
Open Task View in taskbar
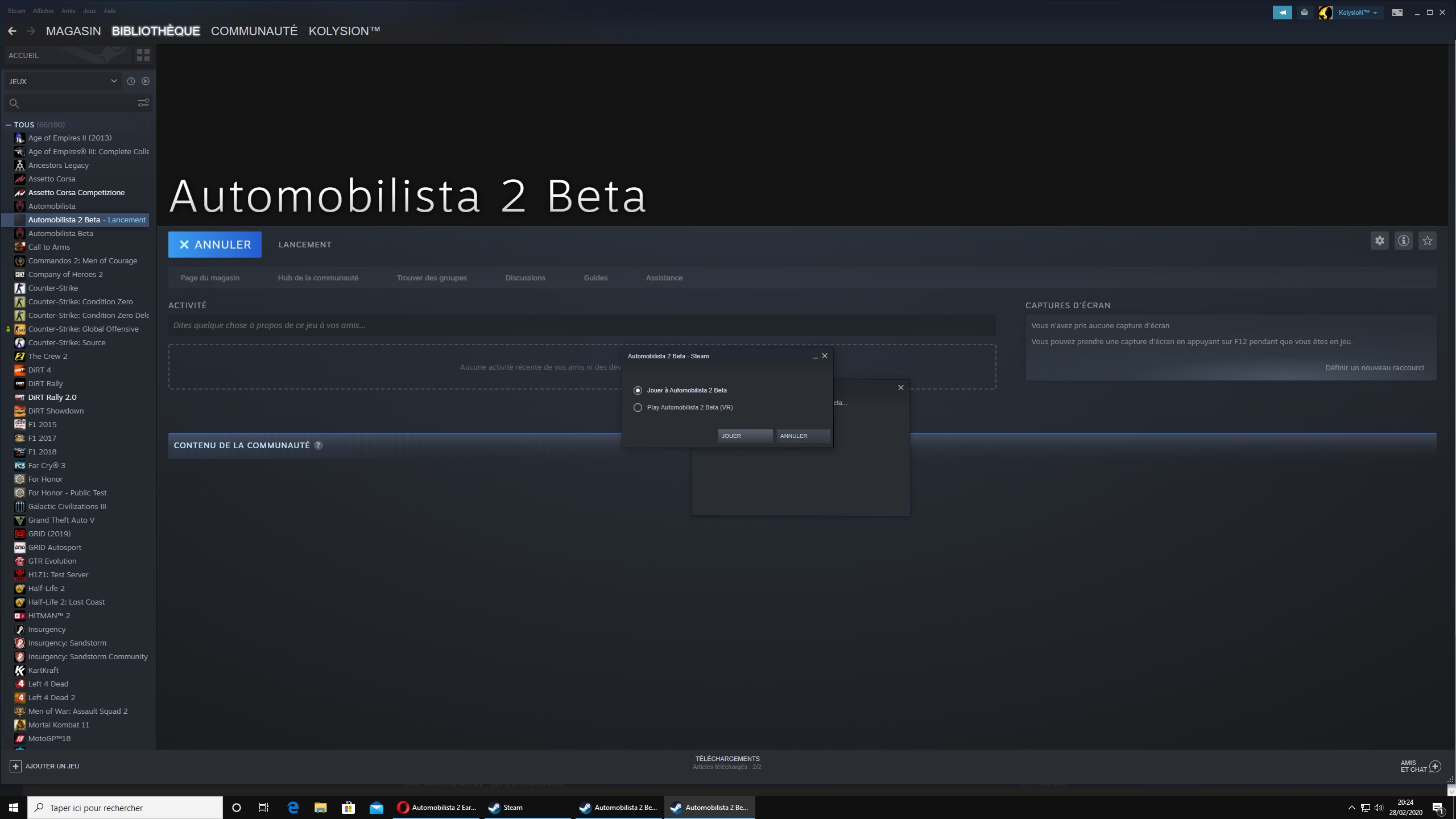click(x=264, y=808)
